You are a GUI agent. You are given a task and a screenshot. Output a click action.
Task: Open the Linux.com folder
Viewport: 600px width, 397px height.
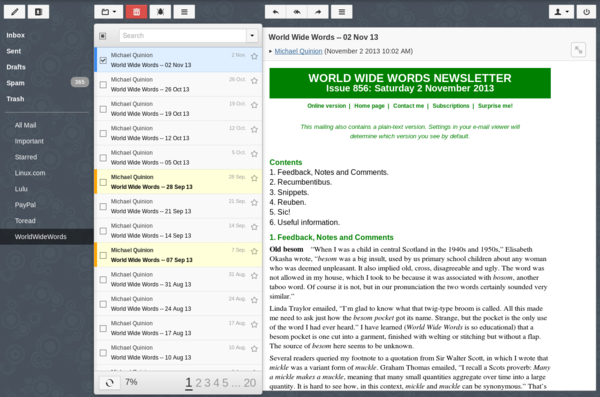click(x=30, y=173)
